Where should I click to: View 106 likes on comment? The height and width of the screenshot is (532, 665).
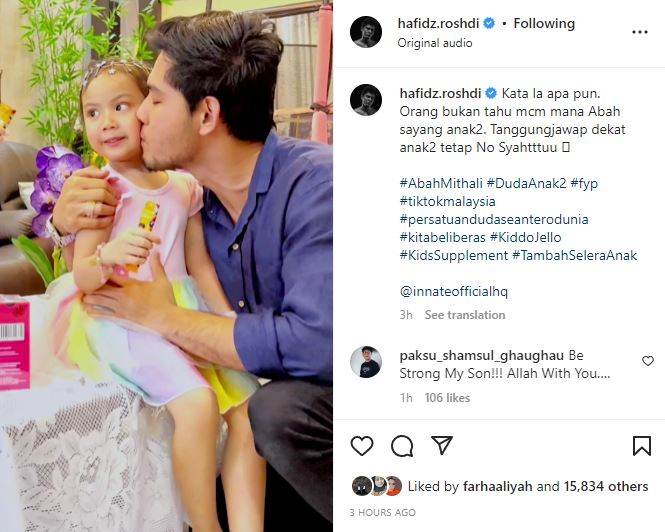[x=447, y=398]
